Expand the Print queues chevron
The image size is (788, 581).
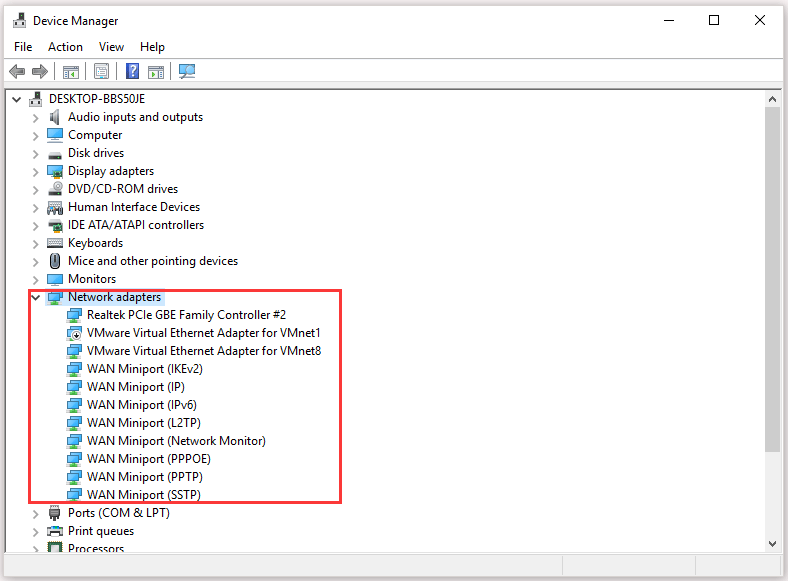(x=35, y=532)
